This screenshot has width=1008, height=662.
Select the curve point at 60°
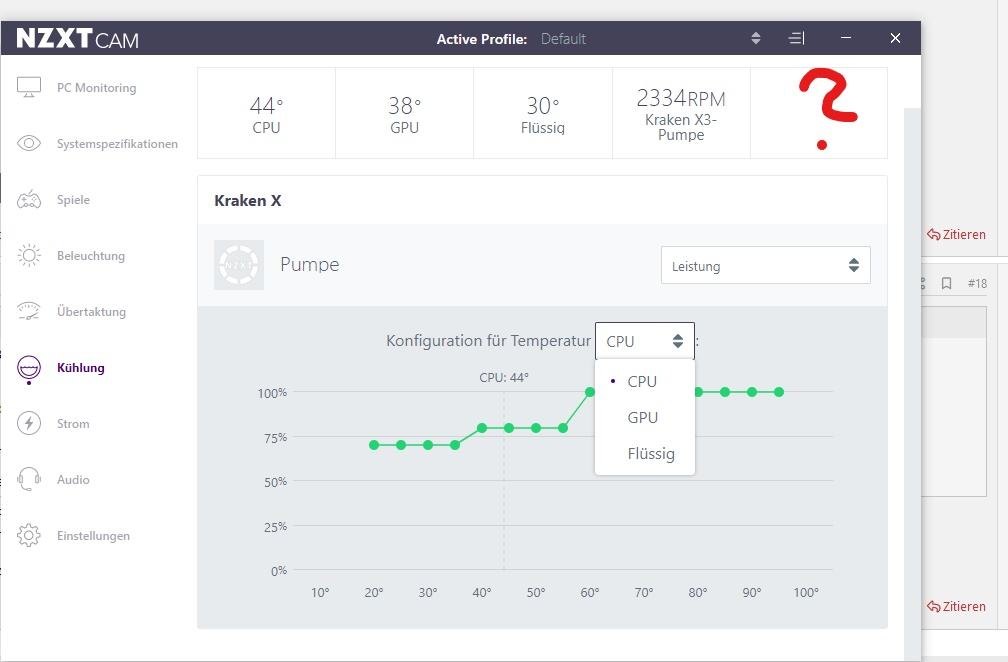tap(590, 392)
